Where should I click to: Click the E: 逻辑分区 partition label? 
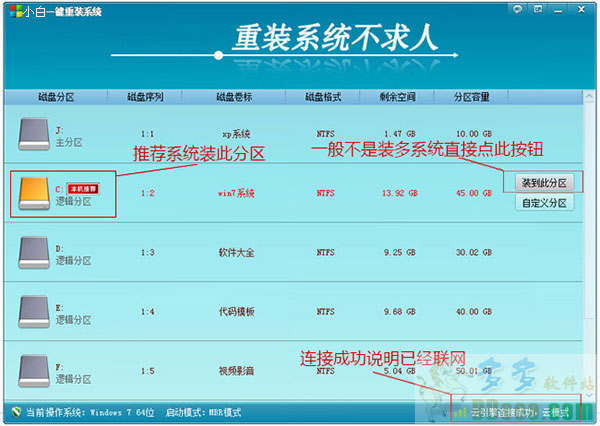pos(73,315)
